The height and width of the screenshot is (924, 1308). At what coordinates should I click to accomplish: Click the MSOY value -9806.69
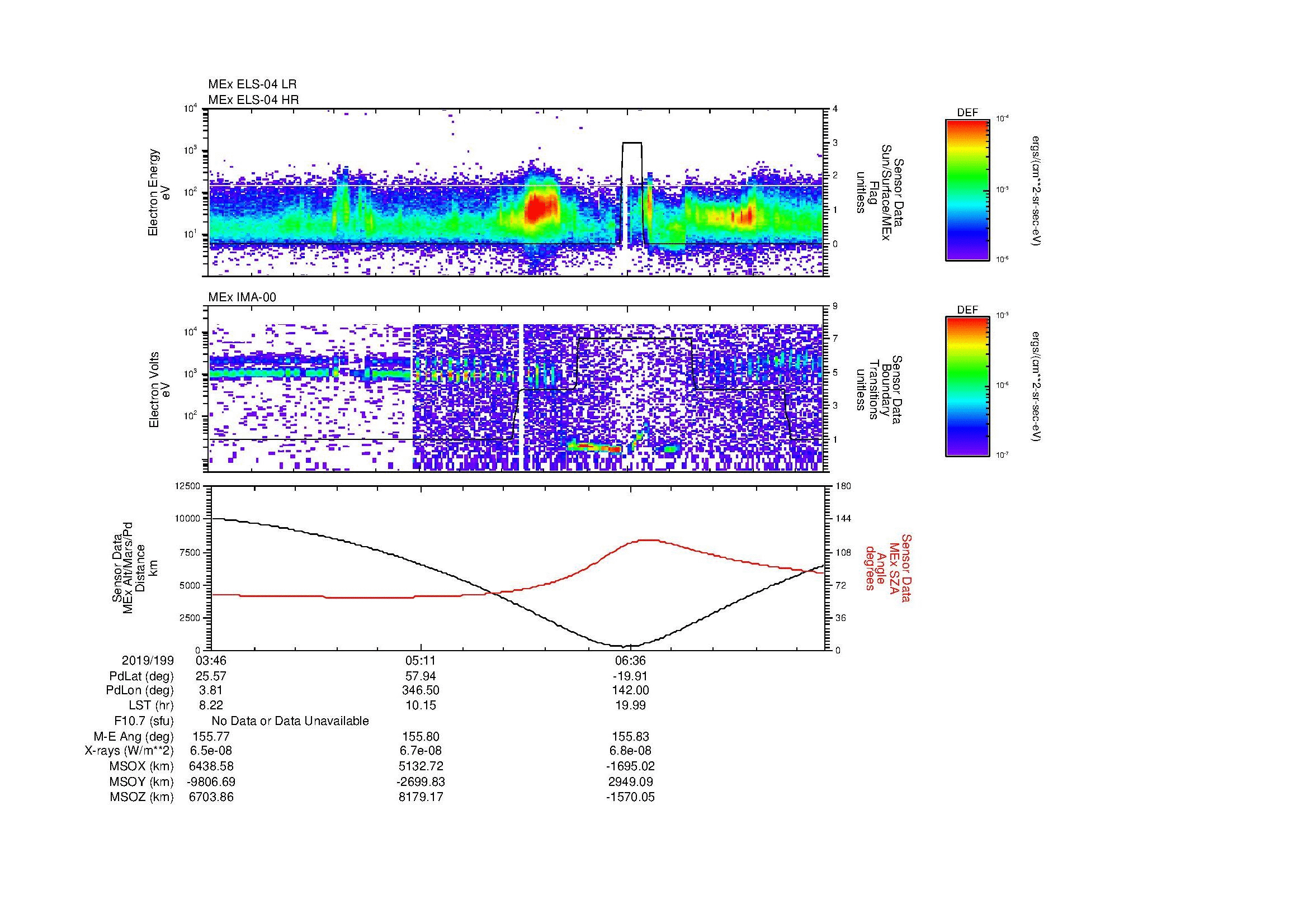tap(211, 781)
